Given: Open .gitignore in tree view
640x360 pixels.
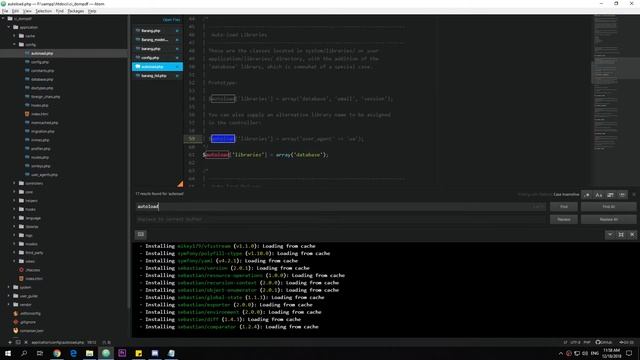Looking at the screenshot, I should [28, 322].
